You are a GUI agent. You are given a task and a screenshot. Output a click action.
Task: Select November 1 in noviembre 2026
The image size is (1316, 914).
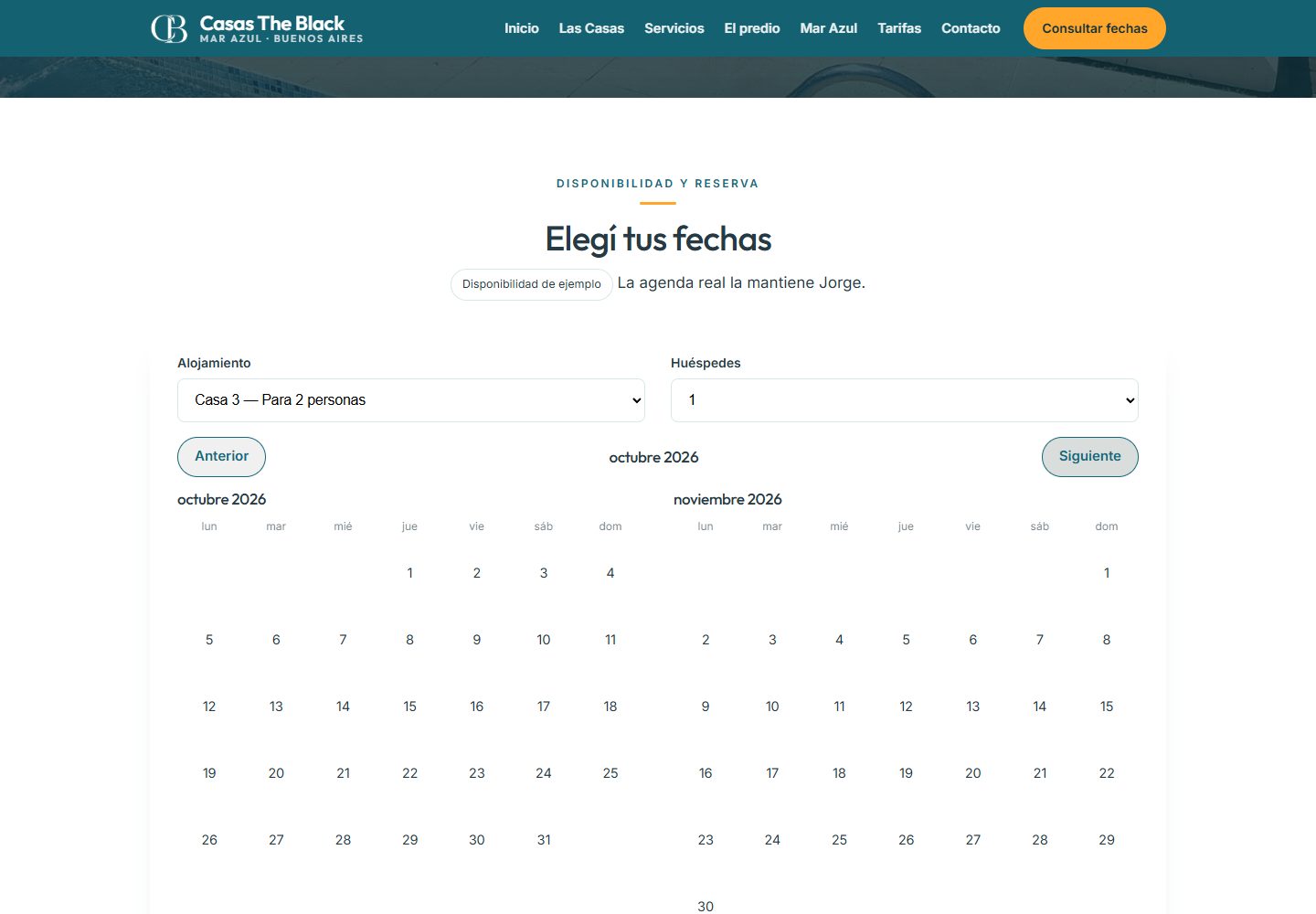1107,573
